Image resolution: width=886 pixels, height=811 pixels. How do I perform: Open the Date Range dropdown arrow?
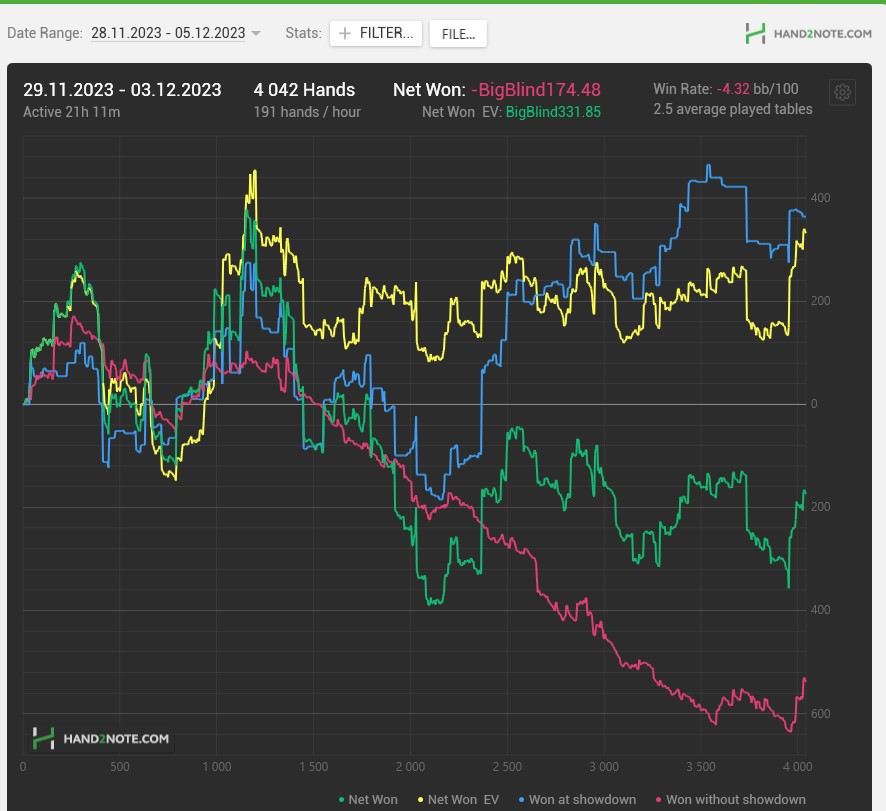[x=256, y=33]
